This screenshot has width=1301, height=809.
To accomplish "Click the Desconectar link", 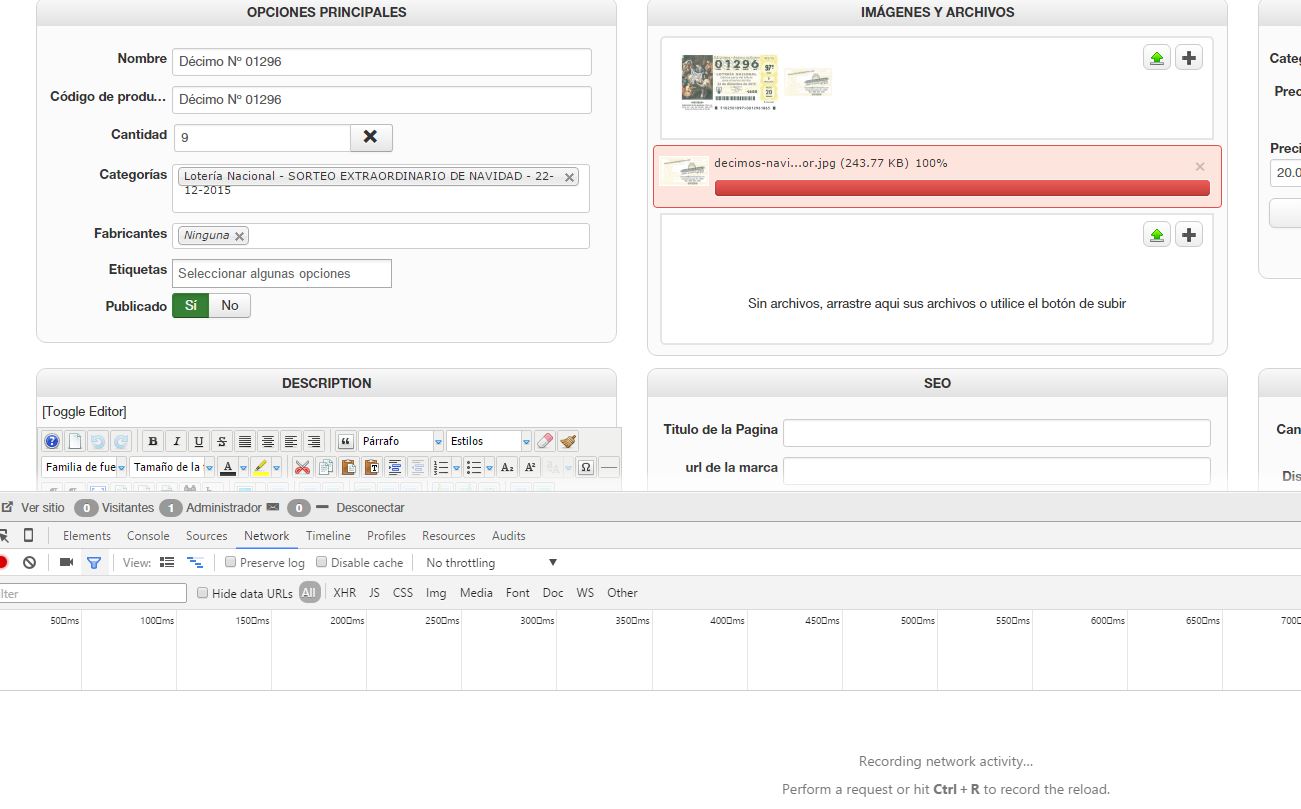I will coord(370,508).
